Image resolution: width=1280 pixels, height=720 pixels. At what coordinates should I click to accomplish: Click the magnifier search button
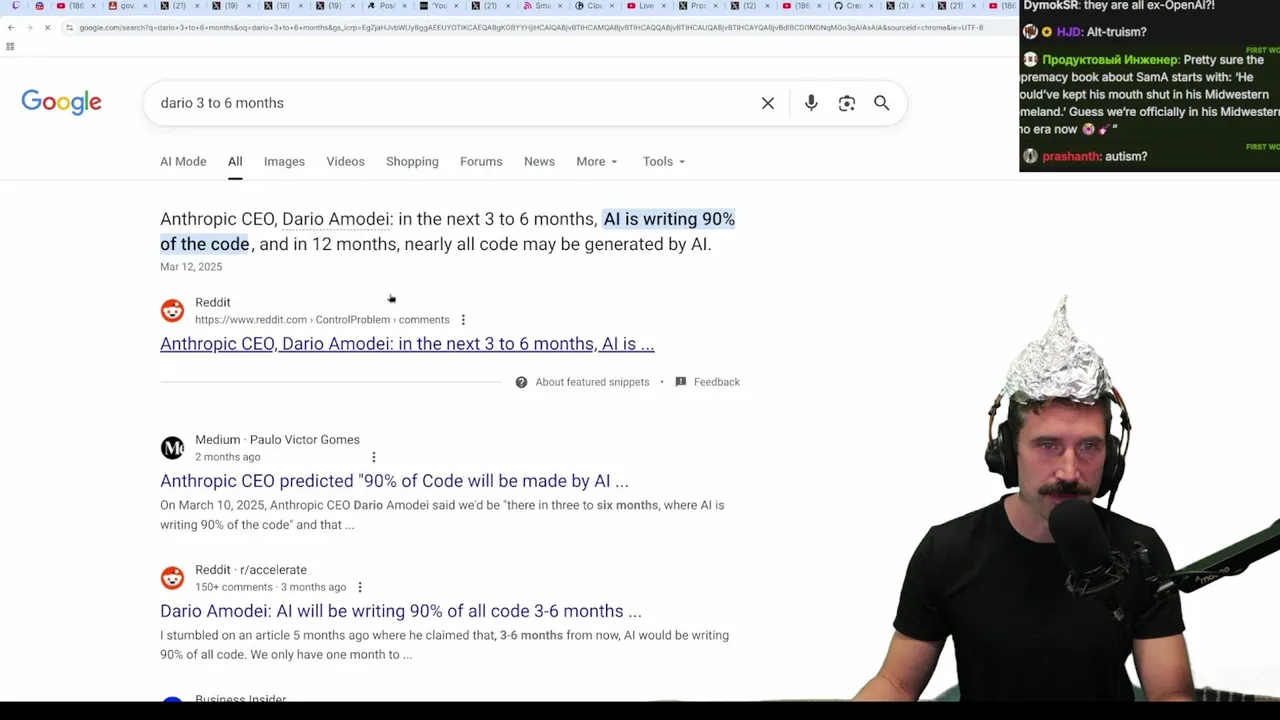click(882, 103)
